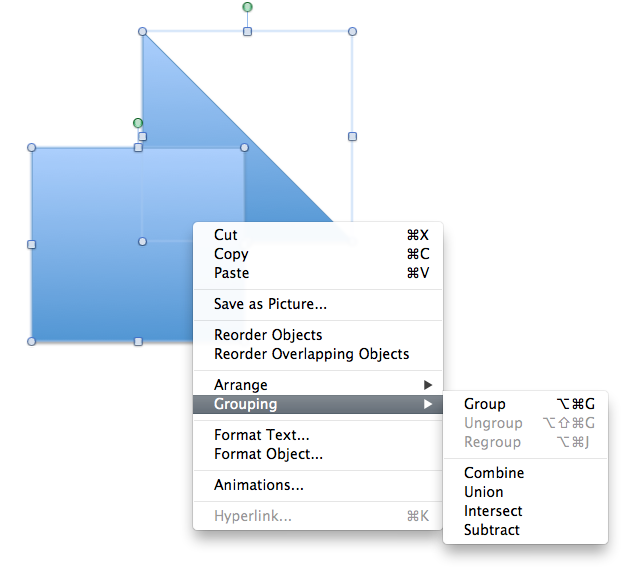
Task: Open Format Object dialog
Action: [268, 454]
